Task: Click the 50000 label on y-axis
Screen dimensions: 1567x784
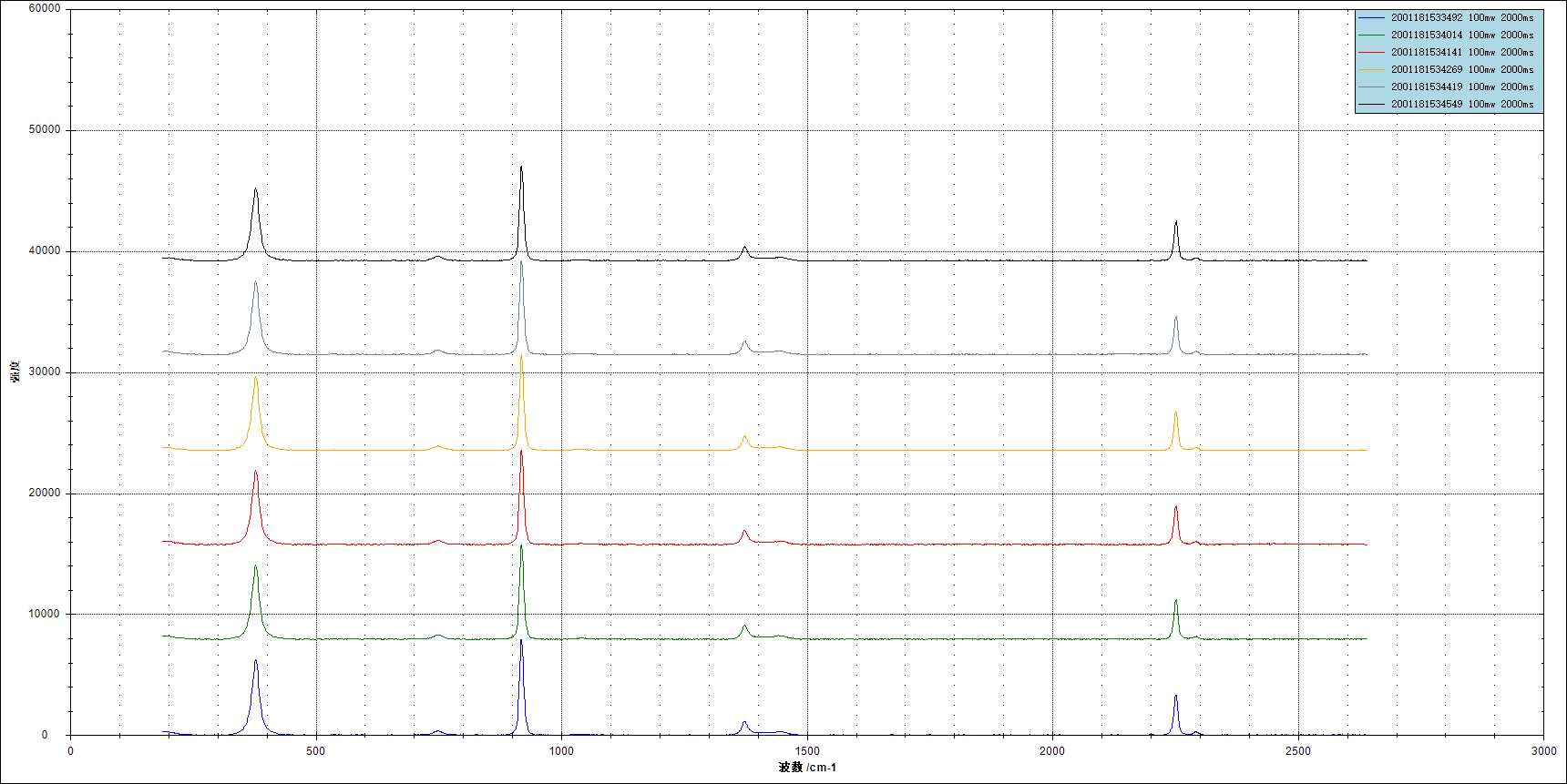Action: (x=45, y=129)
